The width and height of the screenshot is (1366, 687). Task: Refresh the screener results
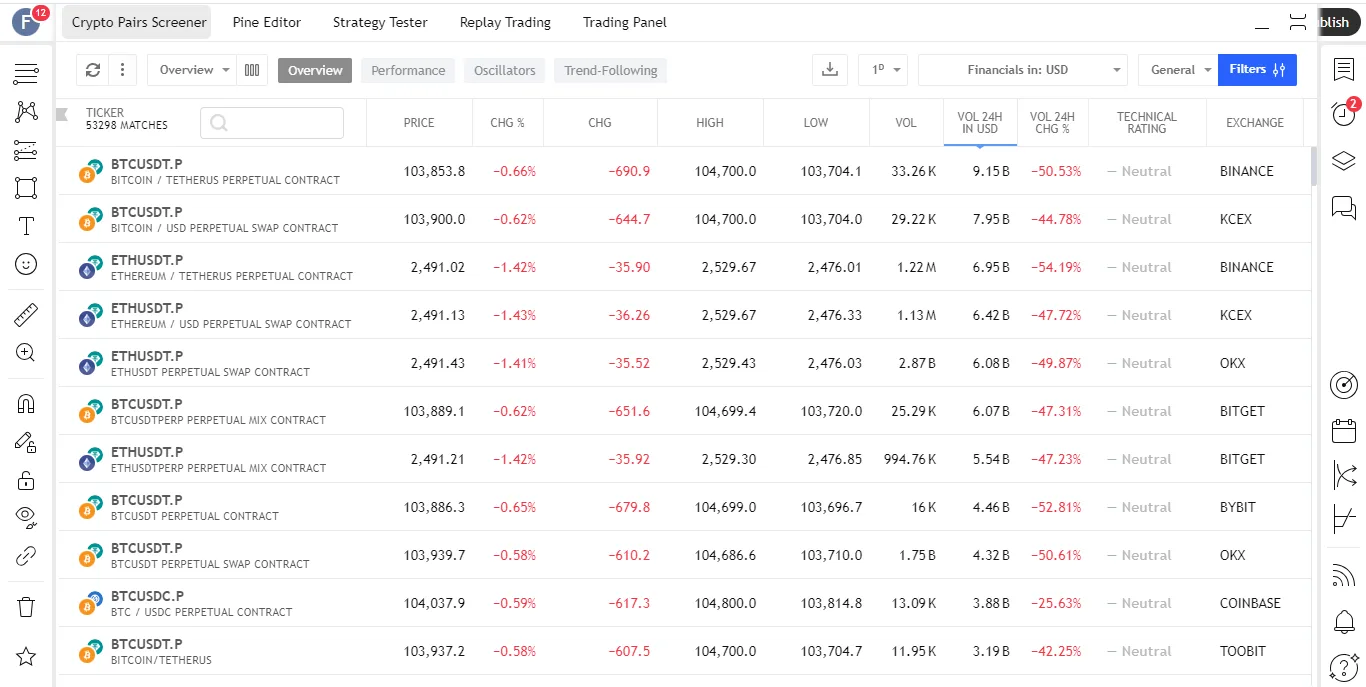tap(93, 70)
